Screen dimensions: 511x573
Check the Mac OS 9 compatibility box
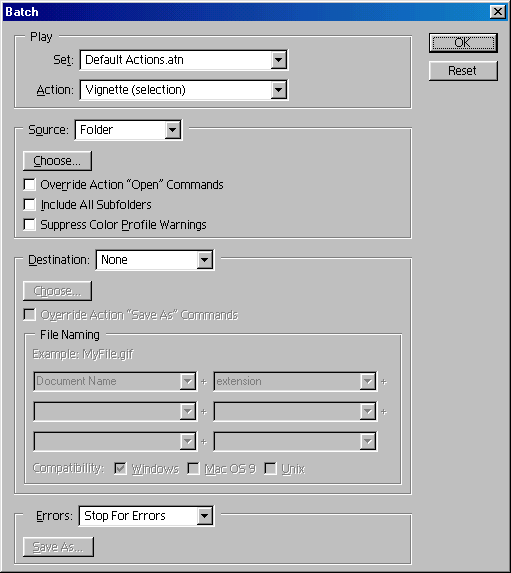(193, 468)
